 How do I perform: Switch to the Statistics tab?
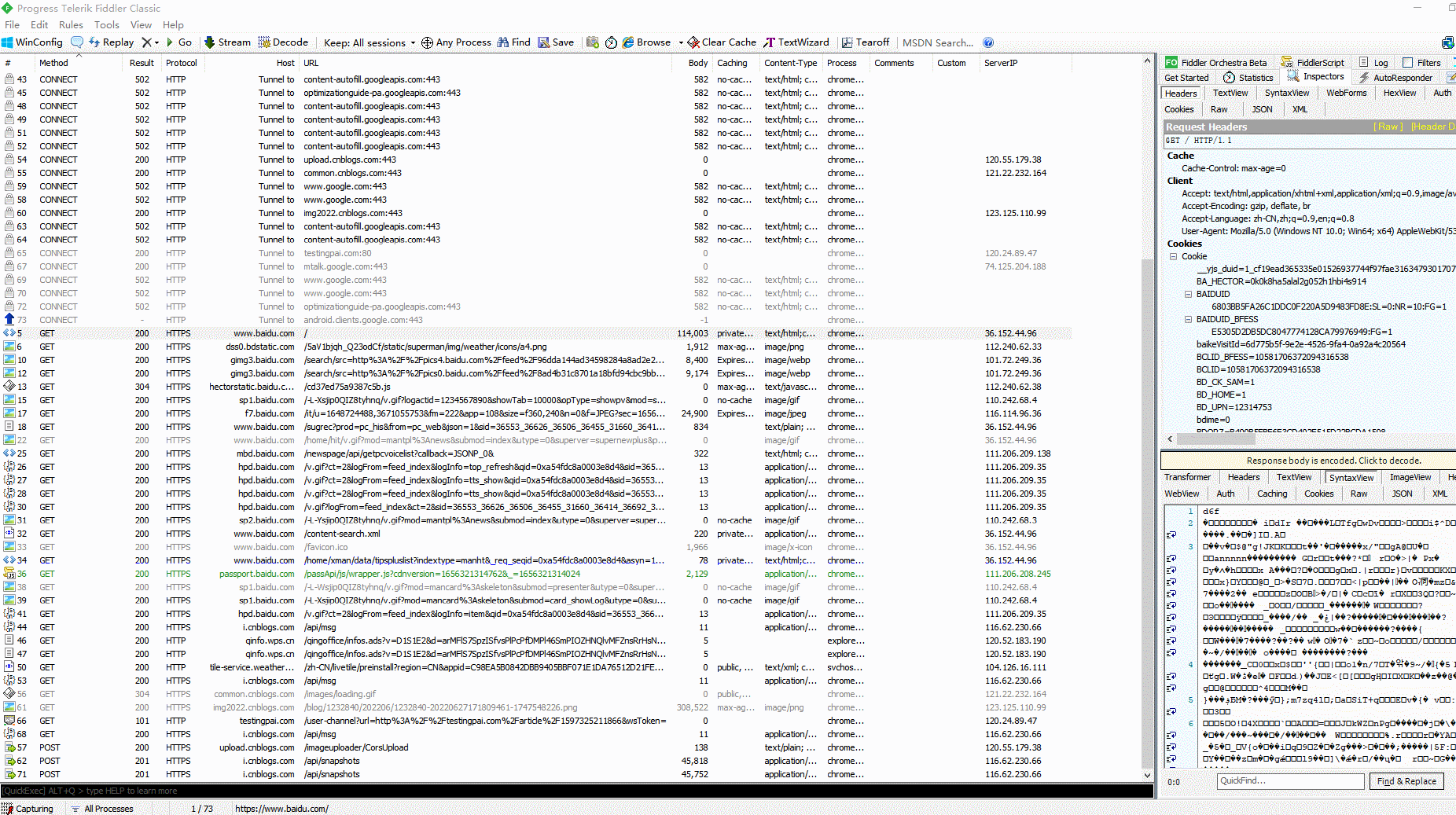tap(1248, 78)
